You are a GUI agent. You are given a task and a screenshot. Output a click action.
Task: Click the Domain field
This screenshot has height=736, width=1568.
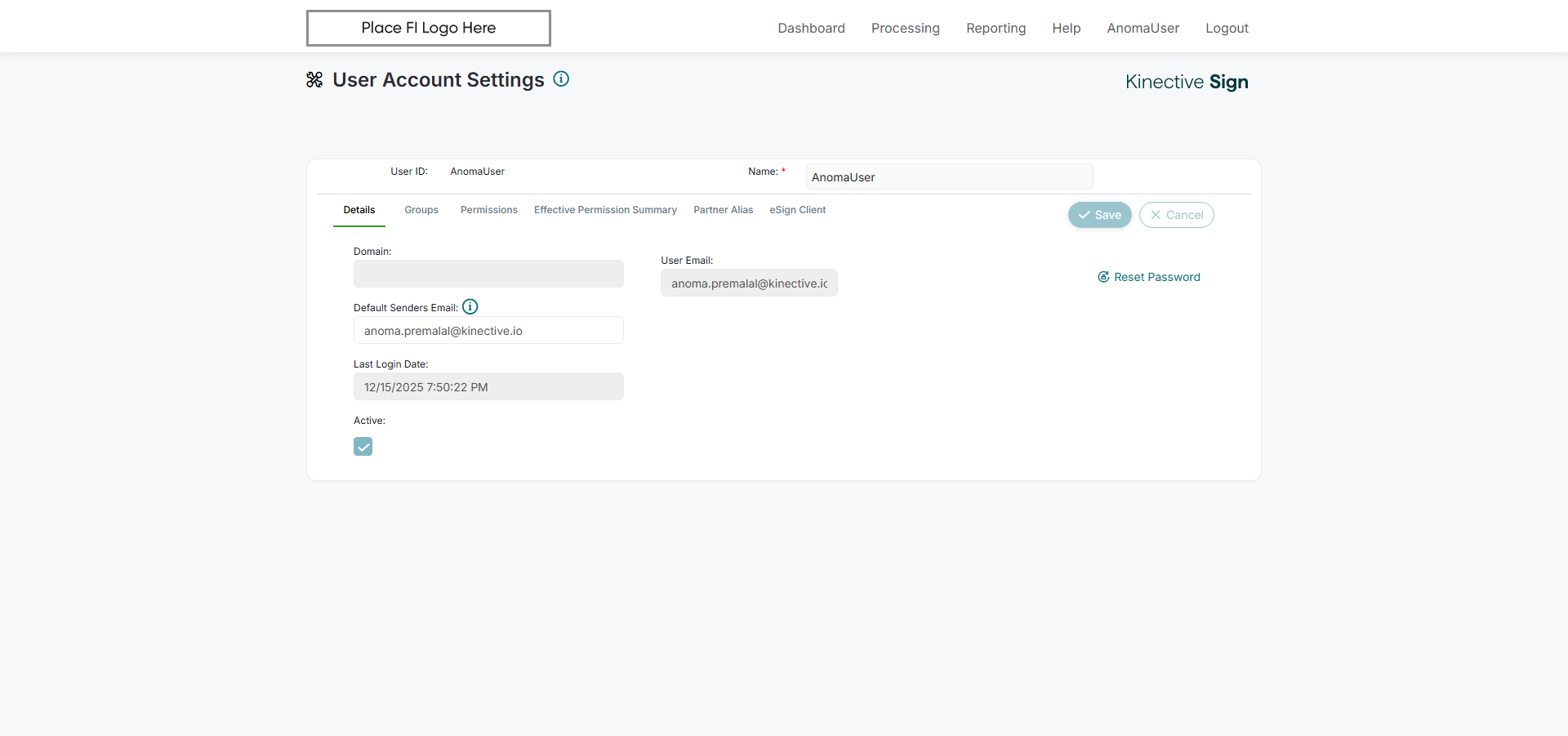(x=488, y=274)
